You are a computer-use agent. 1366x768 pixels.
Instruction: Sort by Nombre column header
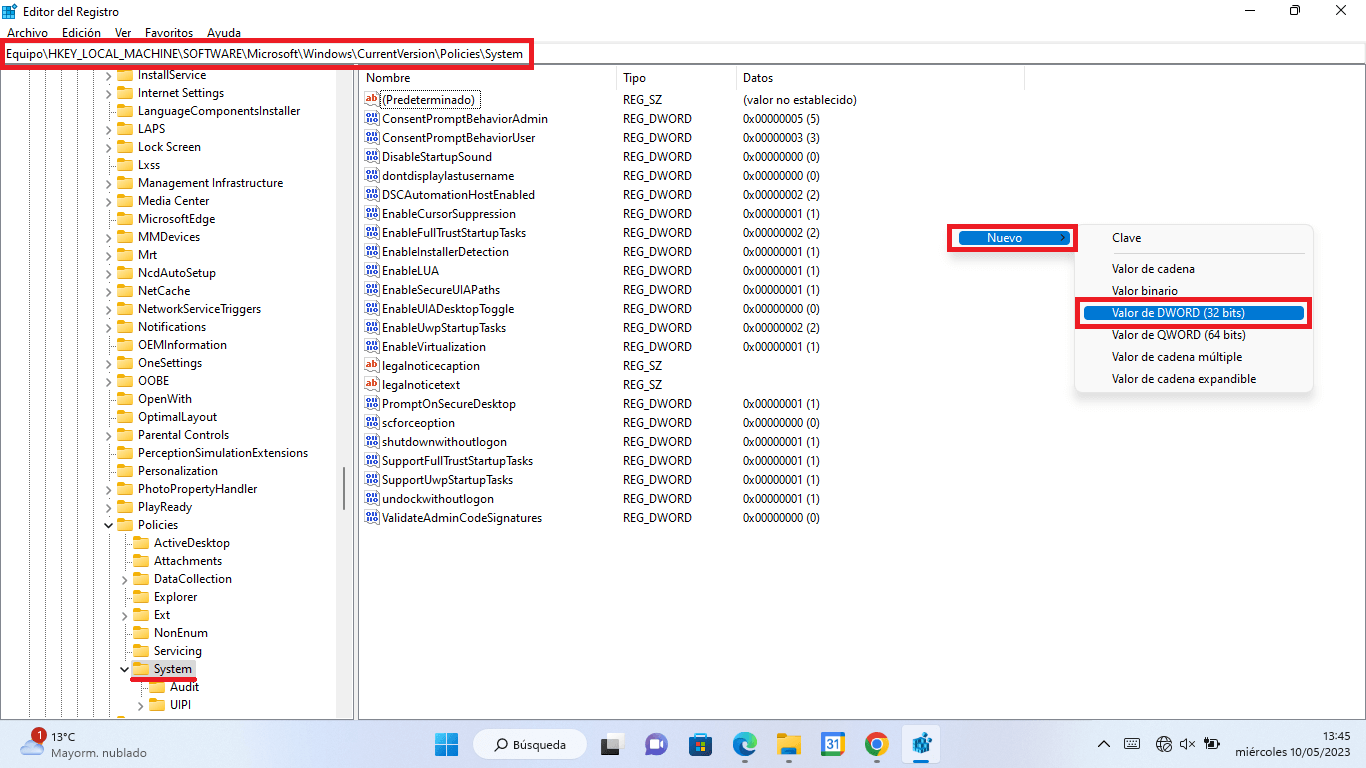tap(489, 78)
